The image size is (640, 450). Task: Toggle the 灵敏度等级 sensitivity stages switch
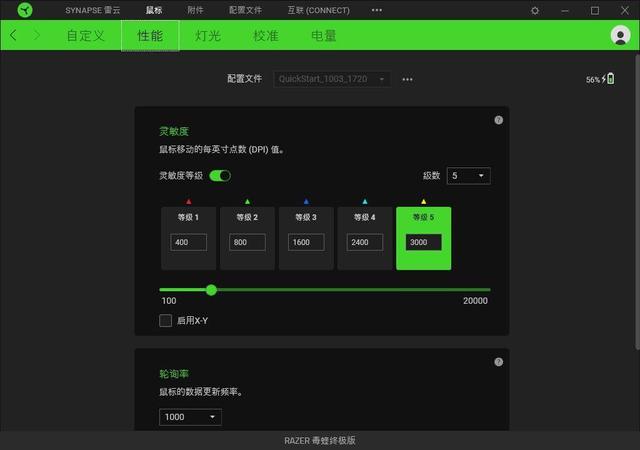[x=220, y=176]
